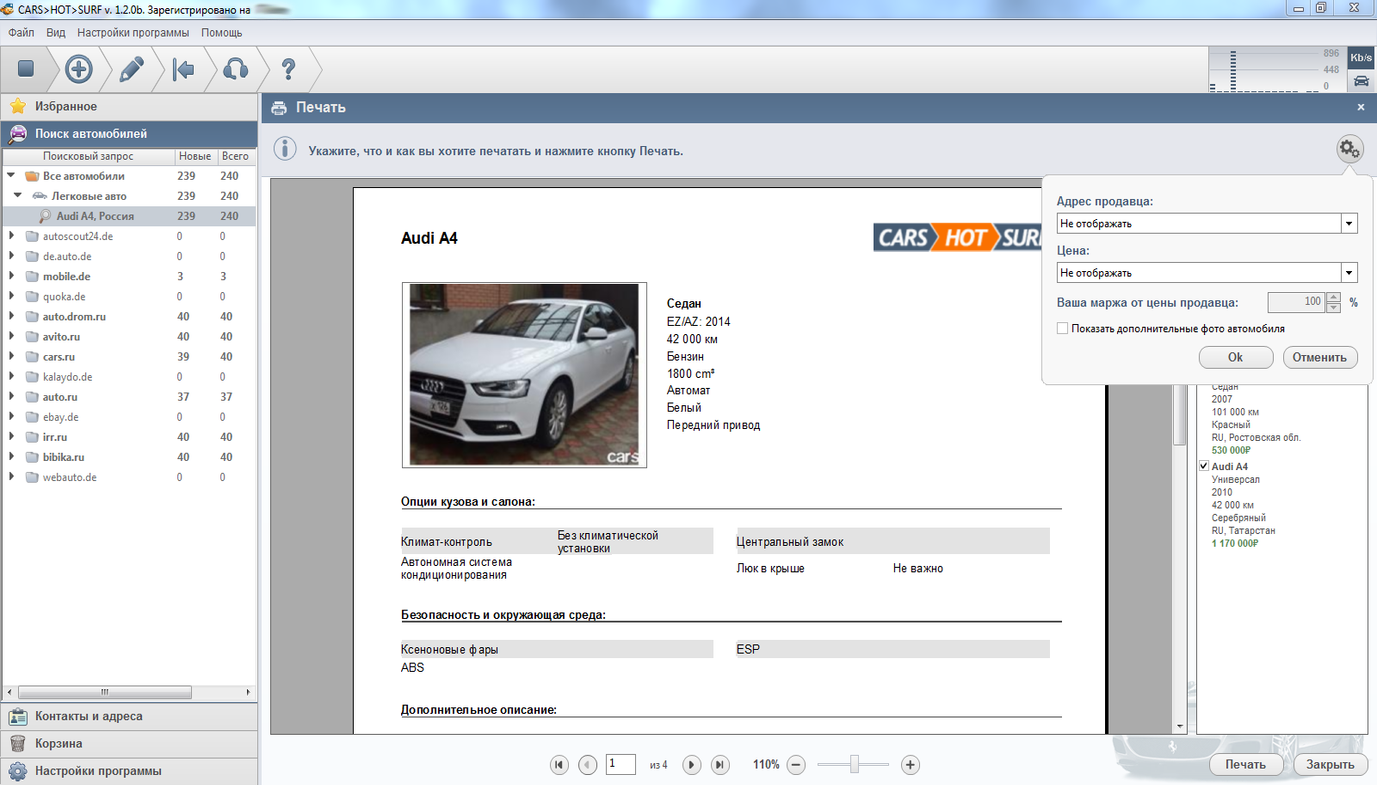
Task: Close the Печать panel with the X
Action: tap(1361, 107)
